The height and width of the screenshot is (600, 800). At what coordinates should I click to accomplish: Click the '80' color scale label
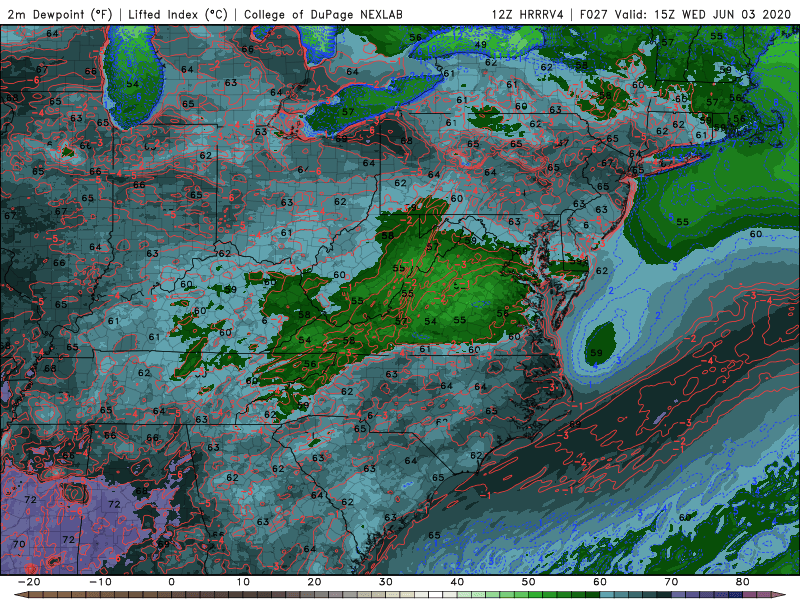coord(743,582)
